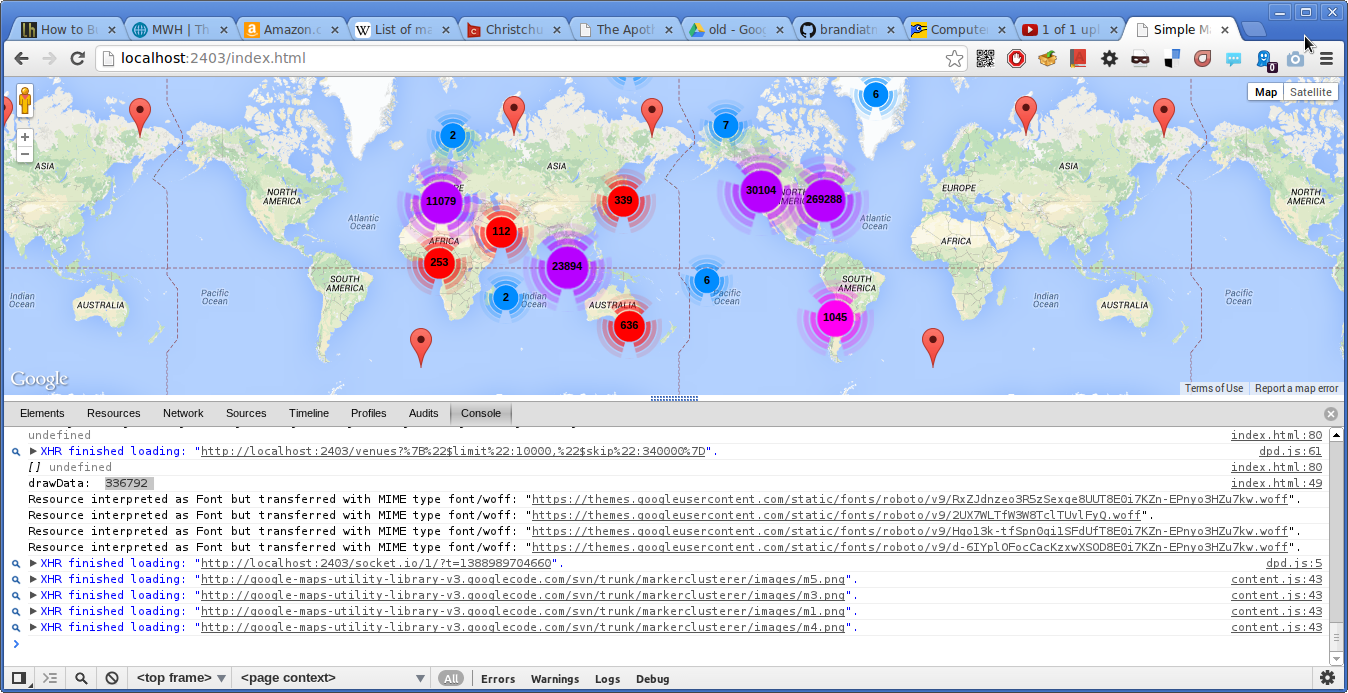Click the browser back arrow
Viewport: 1348px width, 693px height.
click(x=21, y=59)
